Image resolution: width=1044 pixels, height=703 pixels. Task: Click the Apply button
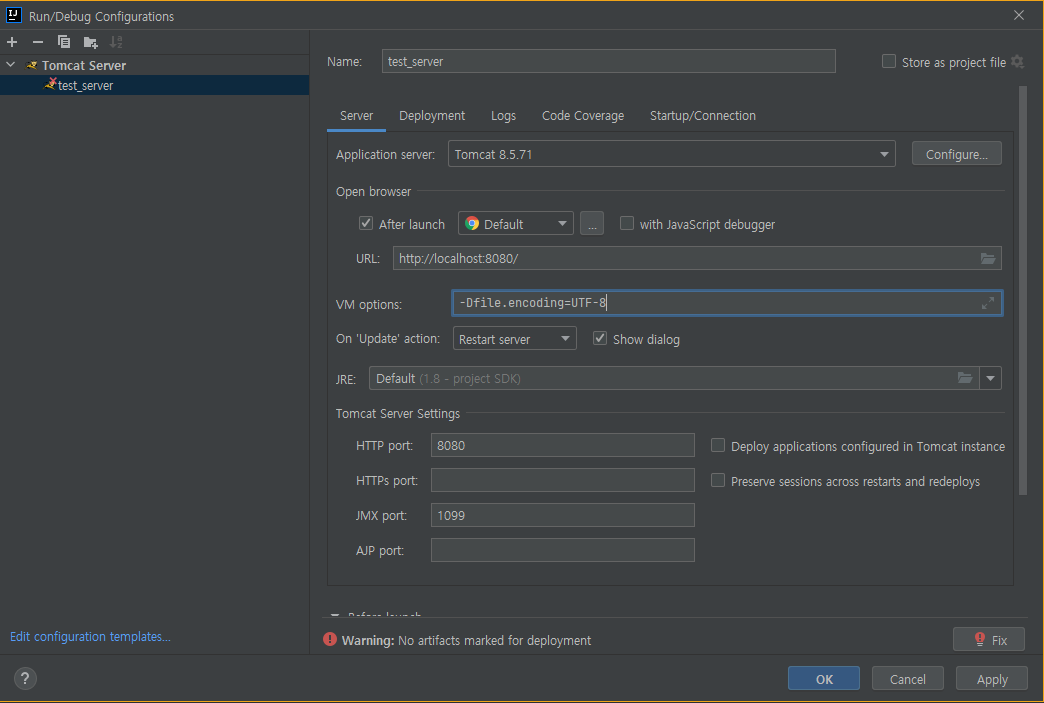pos(991,678)
